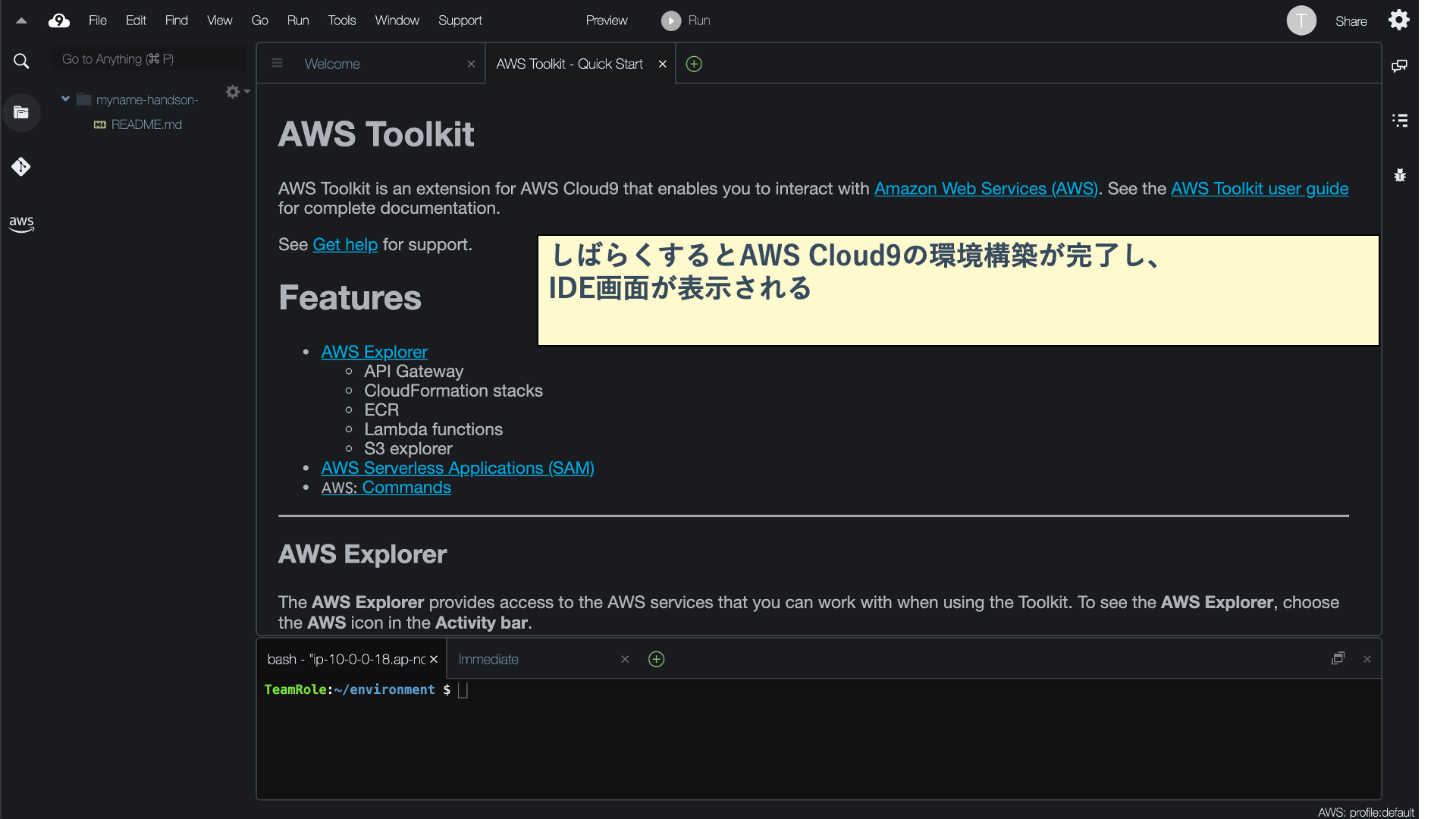Click the Share button
The width and height of the screenshot is (1456, 819).
click(x=1351, y=21)
